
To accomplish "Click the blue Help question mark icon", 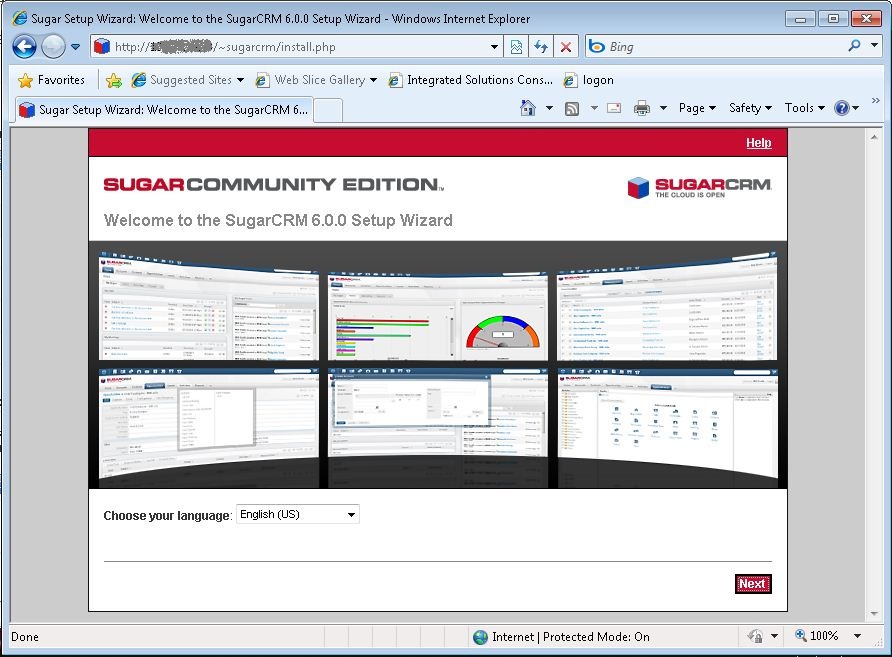I will (841, 108).
